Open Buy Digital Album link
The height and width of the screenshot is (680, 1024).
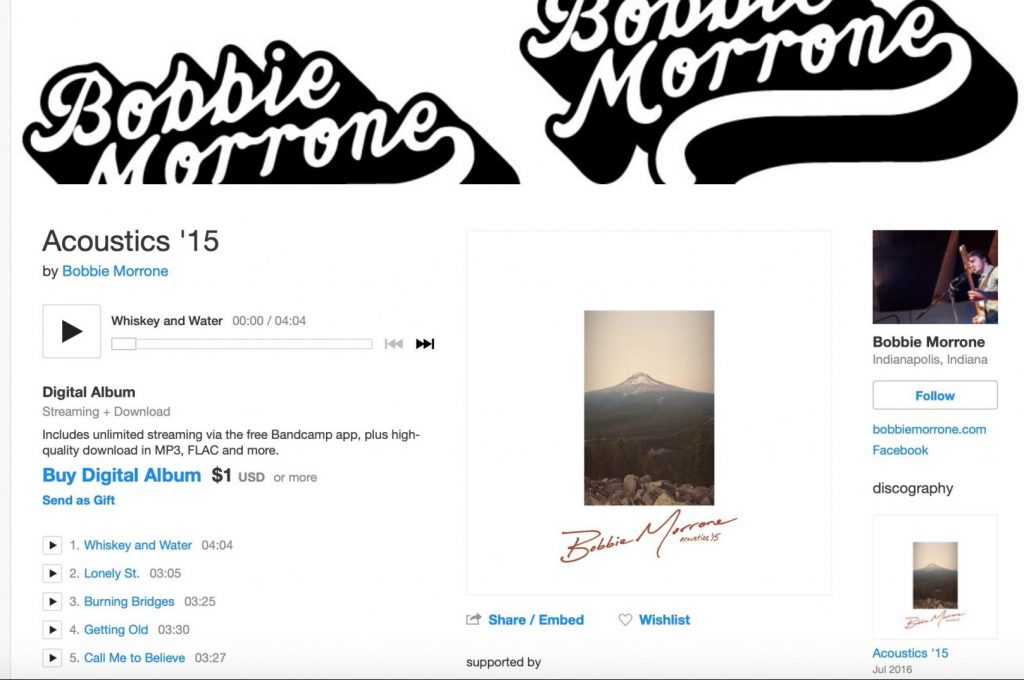121,475
